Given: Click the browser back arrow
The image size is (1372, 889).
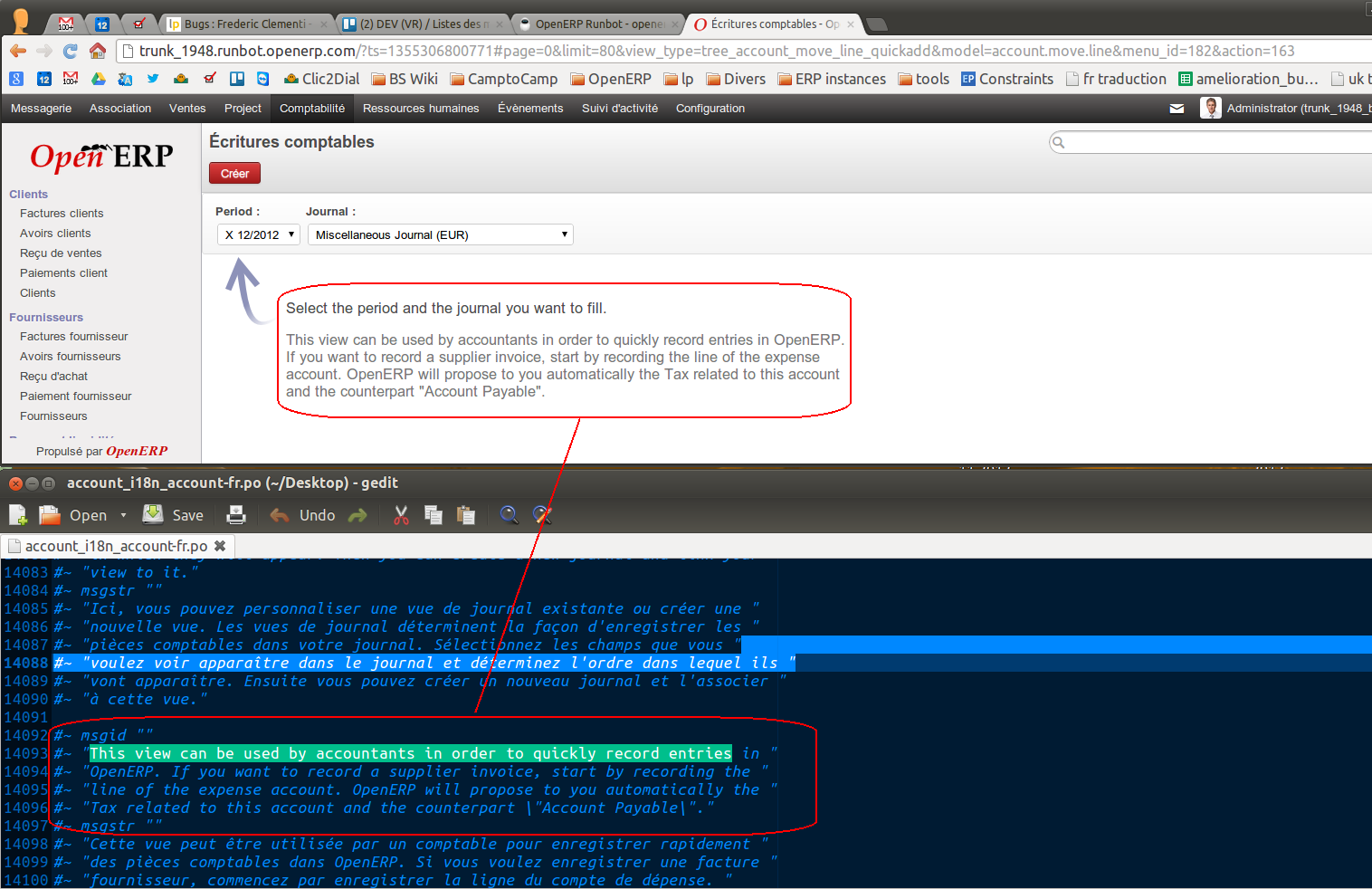Looking at the screenshot, I should 18,51.
